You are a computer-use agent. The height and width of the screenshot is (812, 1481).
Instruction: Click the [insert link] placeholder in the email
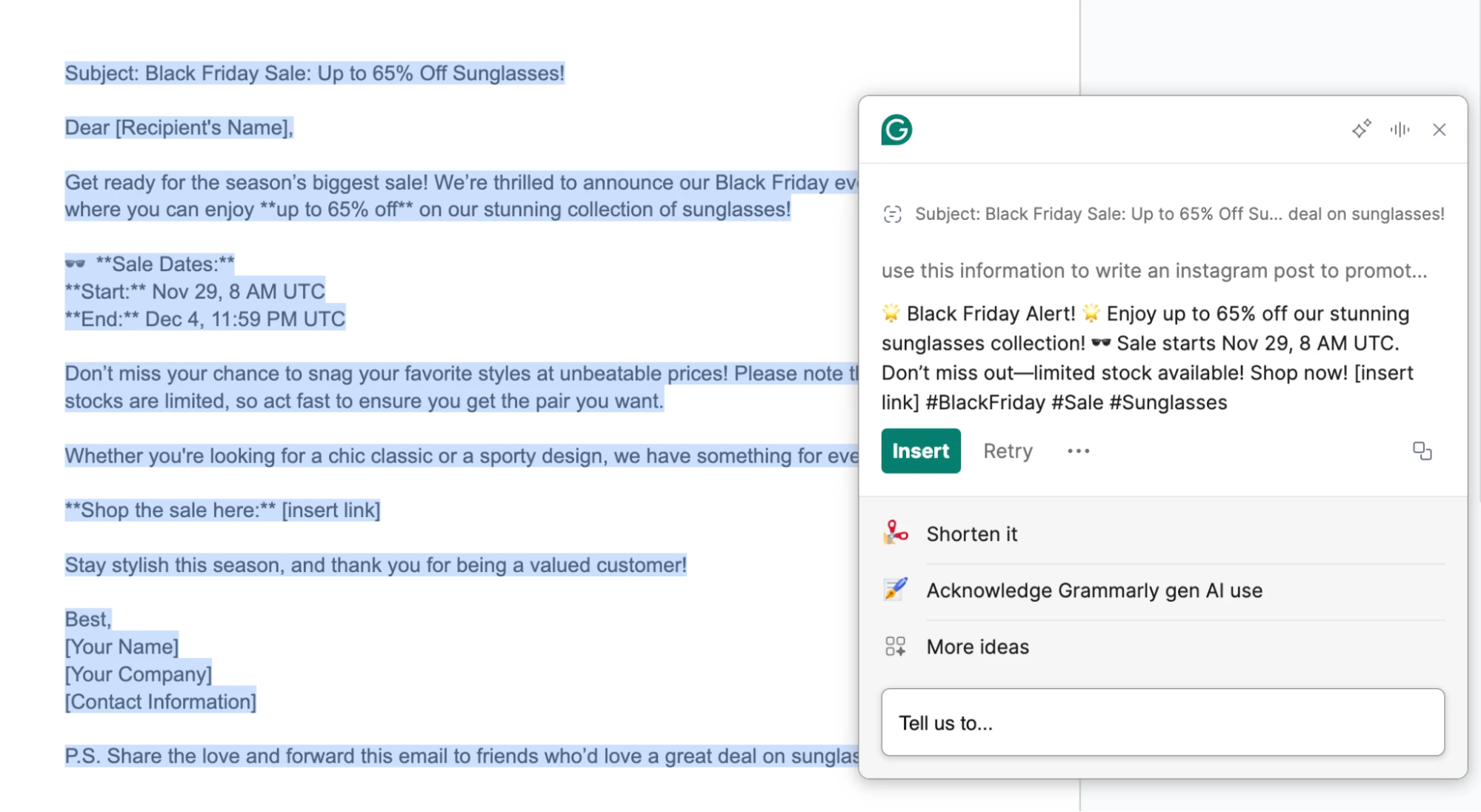330,510
